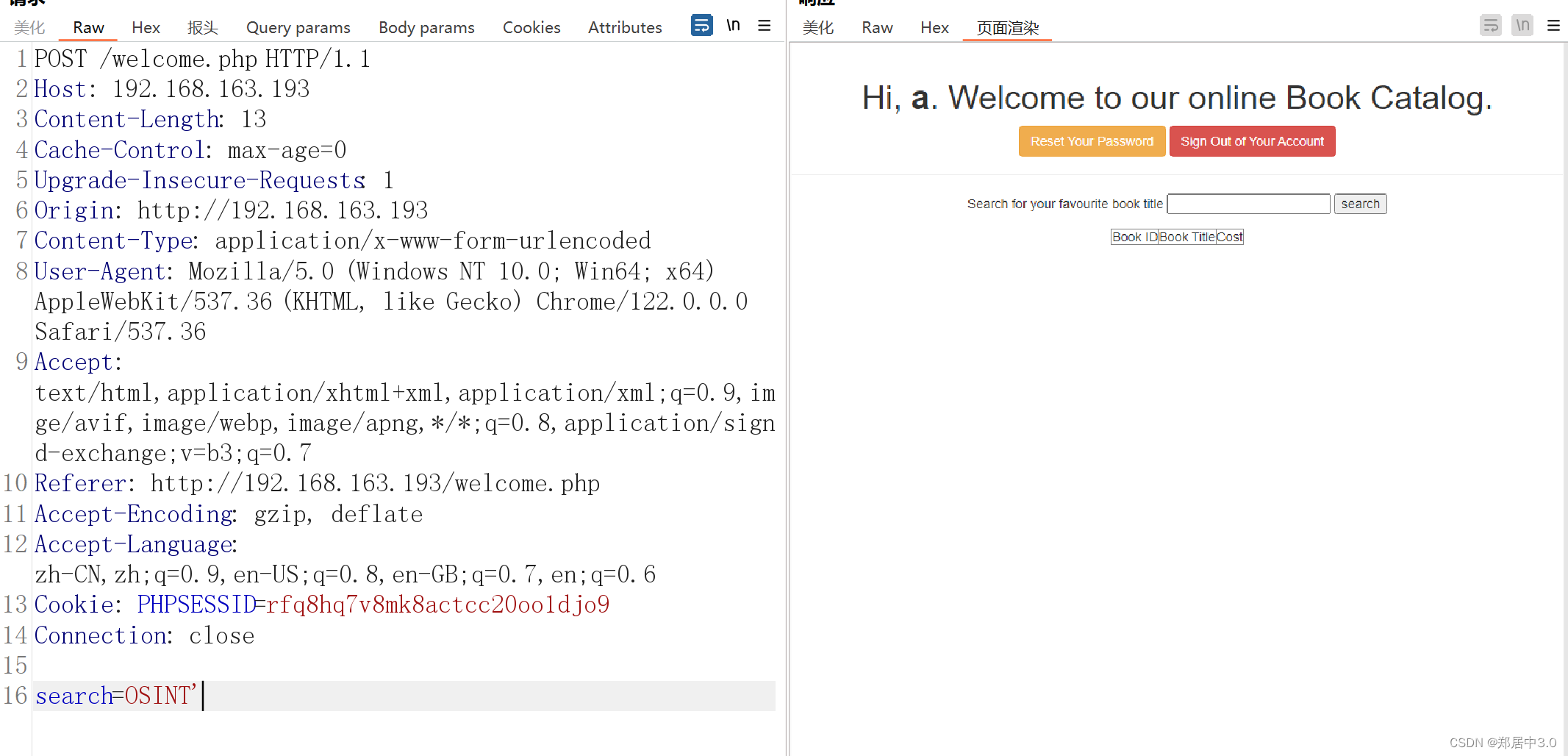Screen dimensions: 1568x756
Task: Select the 页面渲染 render tab
Action: tap(1007, 28)
